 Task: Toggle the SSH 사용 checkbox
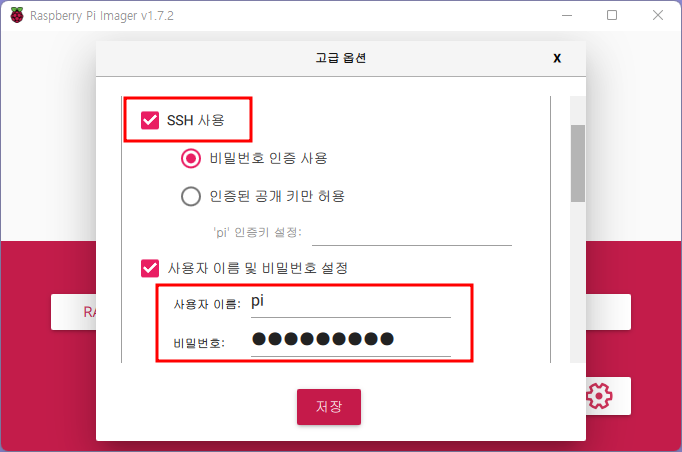click(150, 120)
